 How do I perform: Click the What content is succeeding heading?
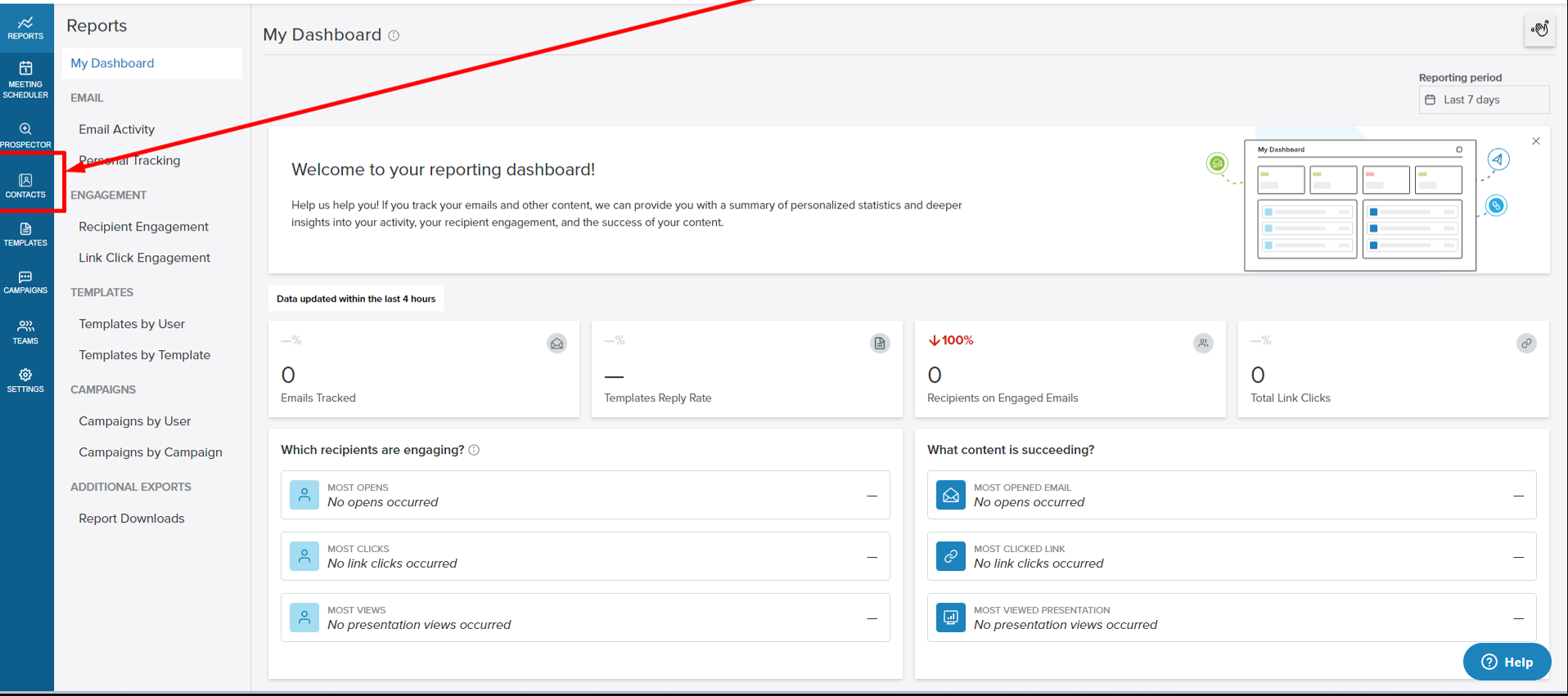click(1011, 450)
